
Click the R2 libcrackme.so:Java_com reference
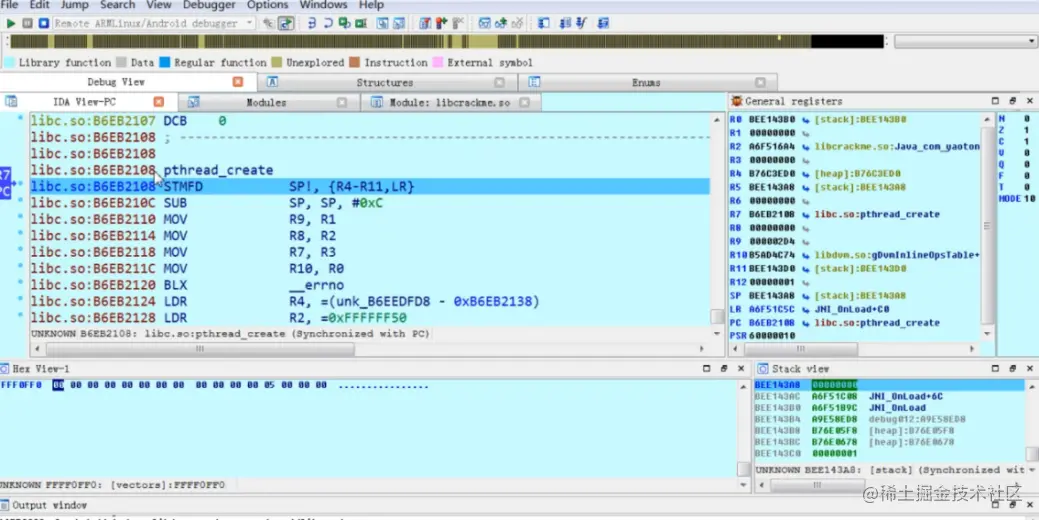(897, 146)
